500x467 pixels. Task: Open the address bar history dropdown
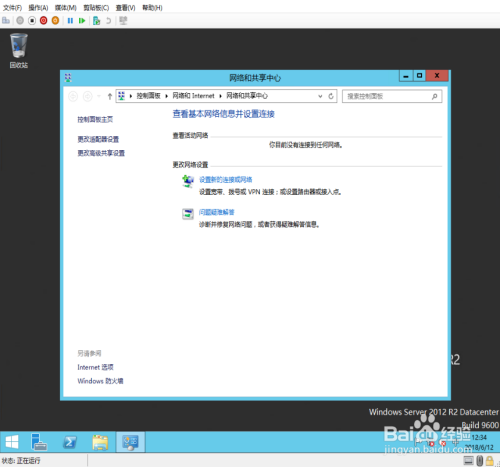point(320,96)
